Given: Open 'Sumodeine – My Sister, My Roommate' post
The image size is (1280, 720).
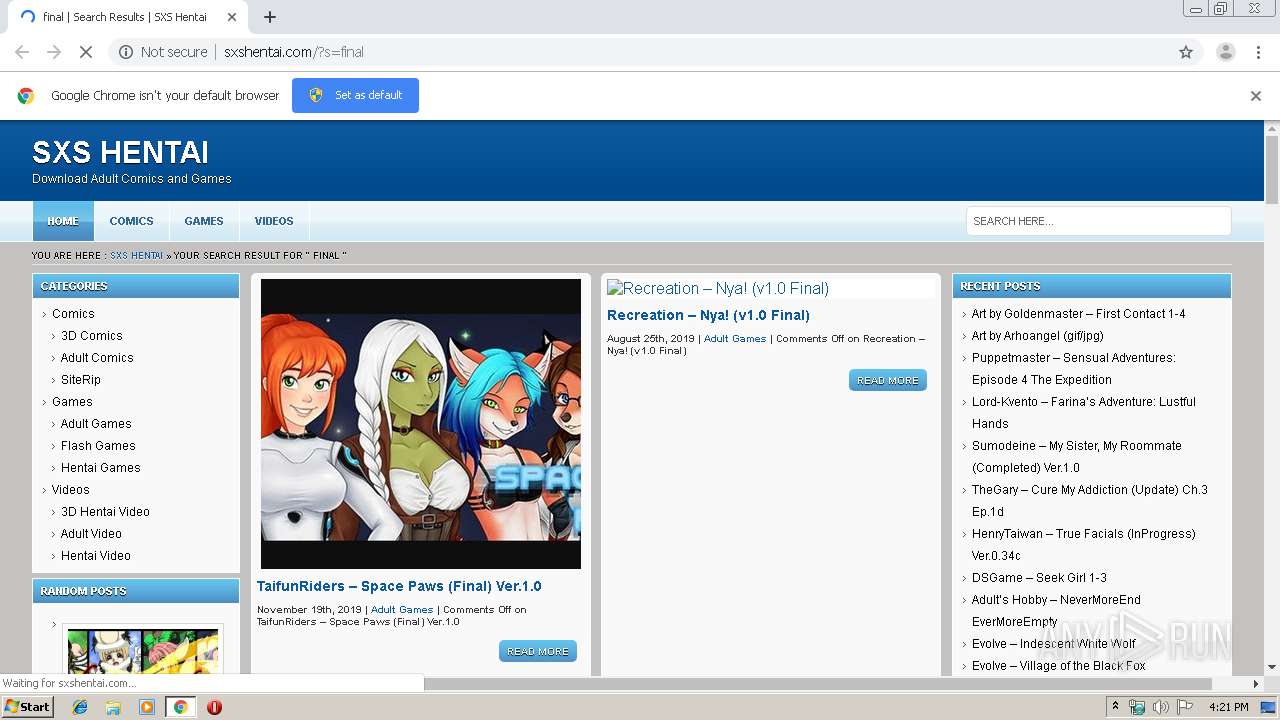Looking at the screenshot, I should click(x=1077, y=457).
